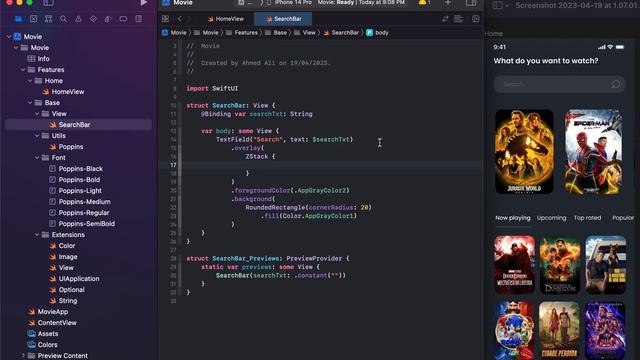The image size is (640, 360).
Task: Add editor on right icon
Action: pos(476,19)
